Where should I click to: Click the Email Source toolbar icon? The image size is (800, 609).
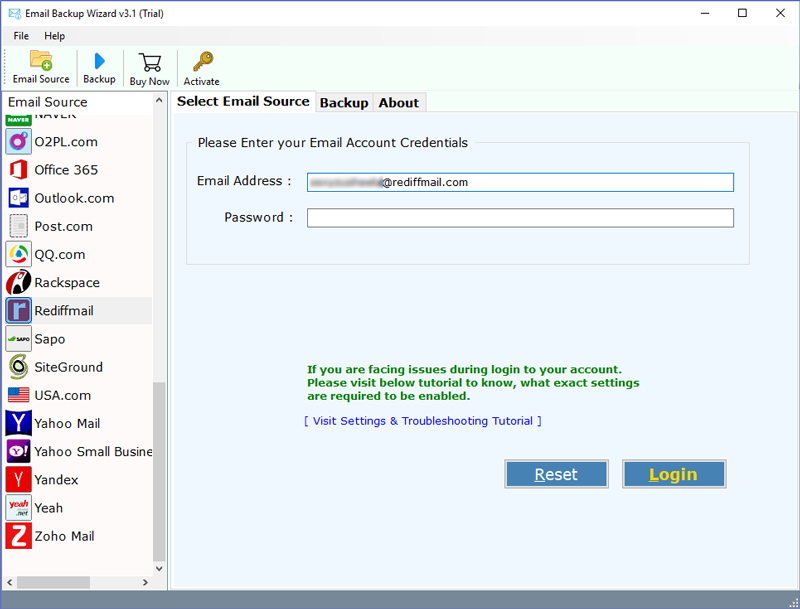point(41,60)
